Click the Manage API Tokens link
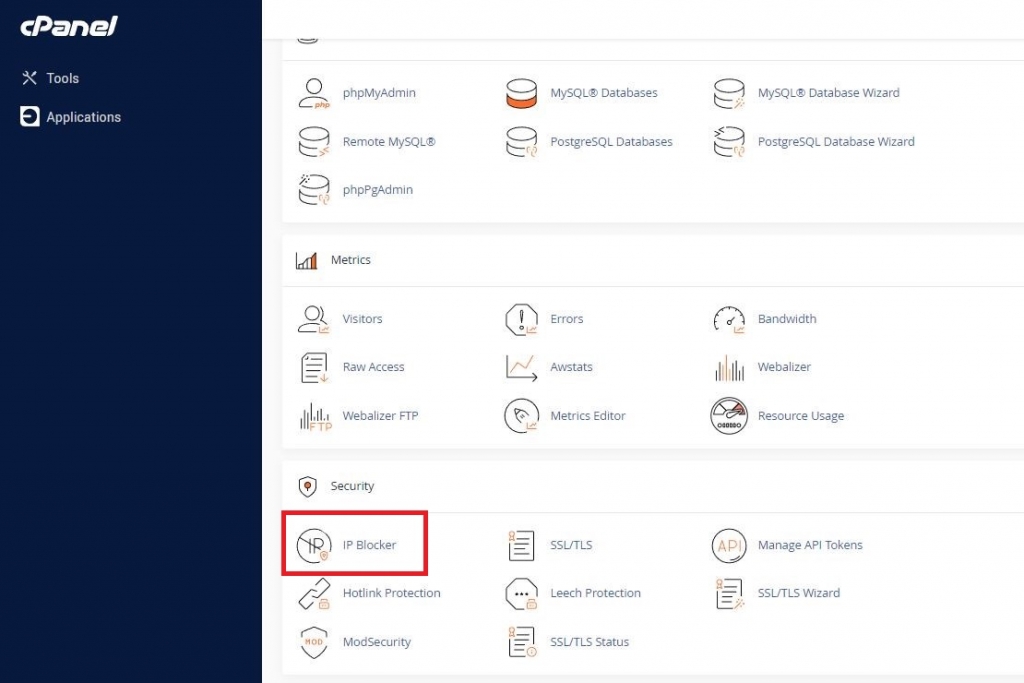The image size is (1024, 683). pos(810,545)
